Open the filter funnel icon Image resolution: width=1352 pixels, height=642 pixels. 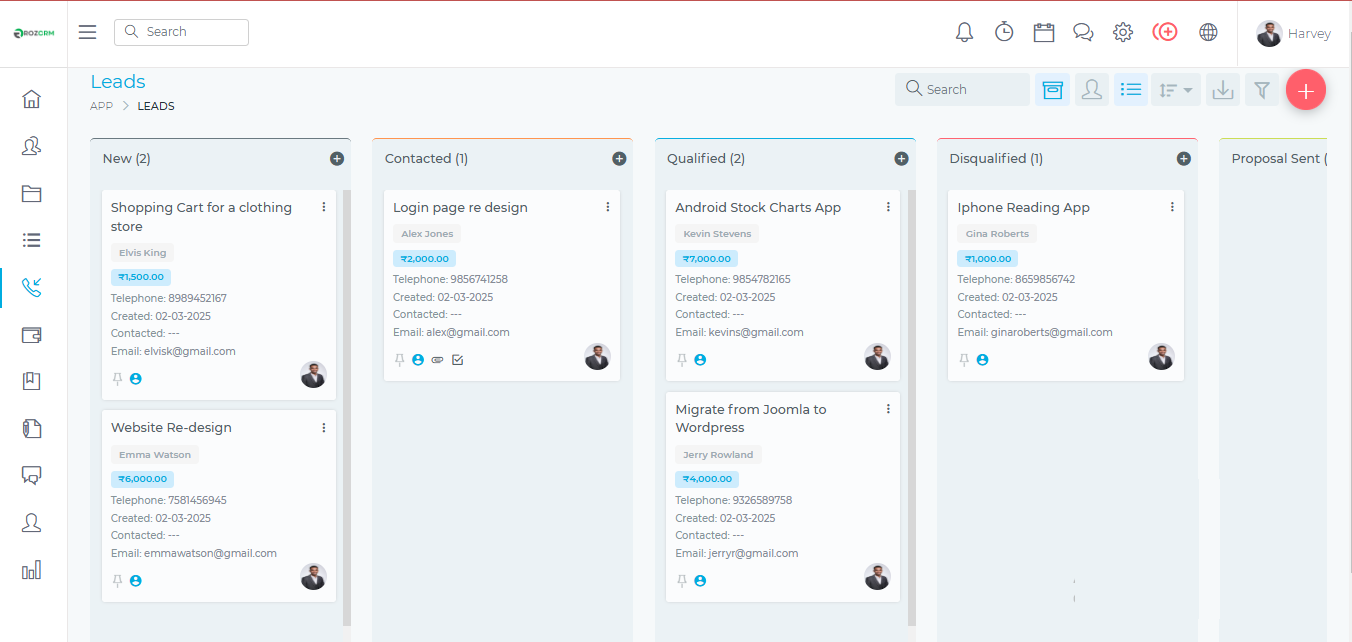[1262, 90]
